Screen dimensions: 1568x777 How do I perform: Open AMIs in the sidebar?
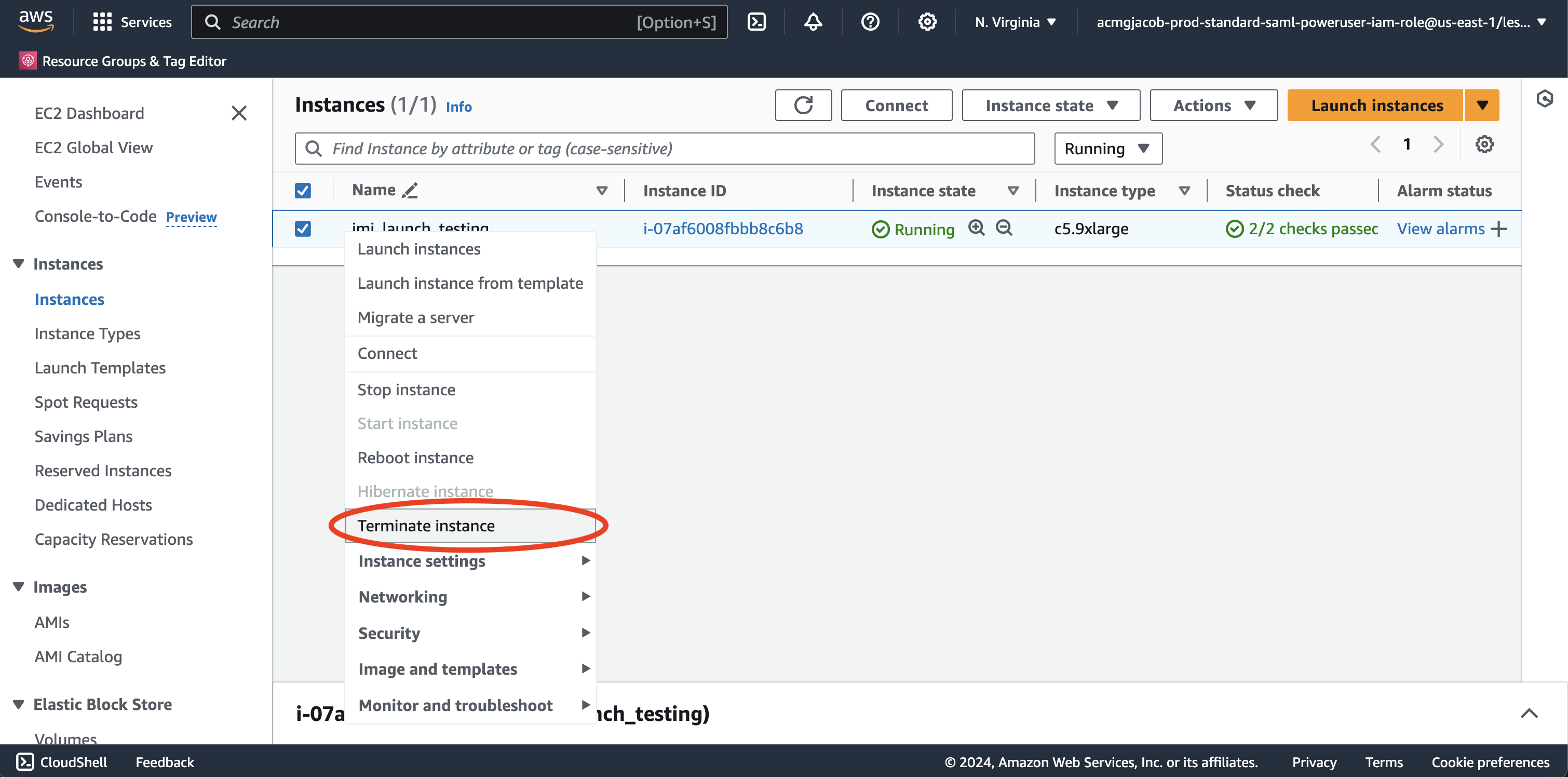coord(52,622)
